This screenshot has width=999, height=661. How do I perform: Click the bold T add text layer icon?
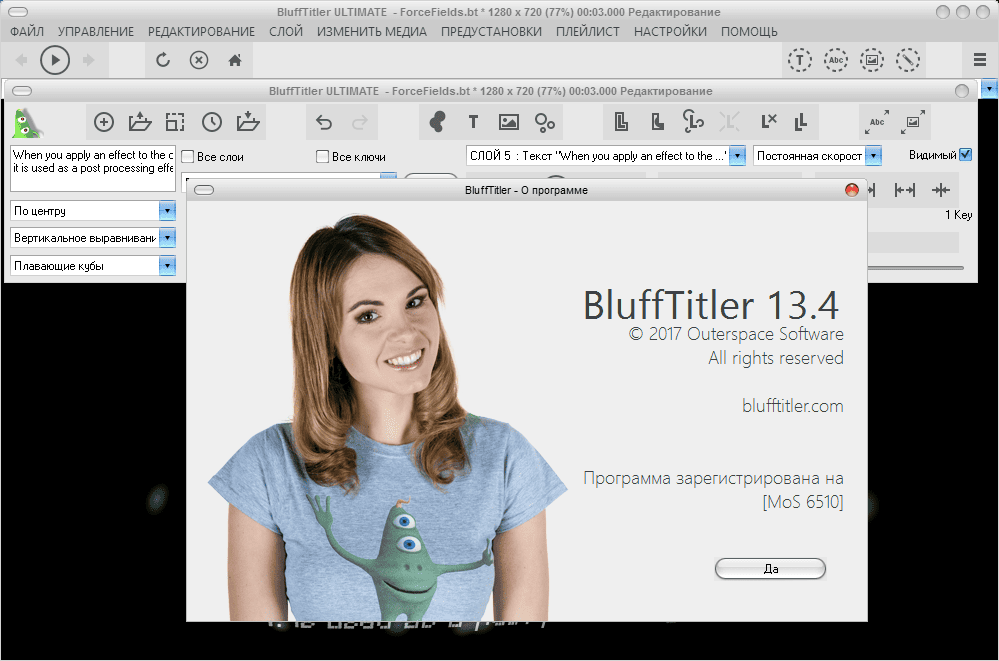473,122
